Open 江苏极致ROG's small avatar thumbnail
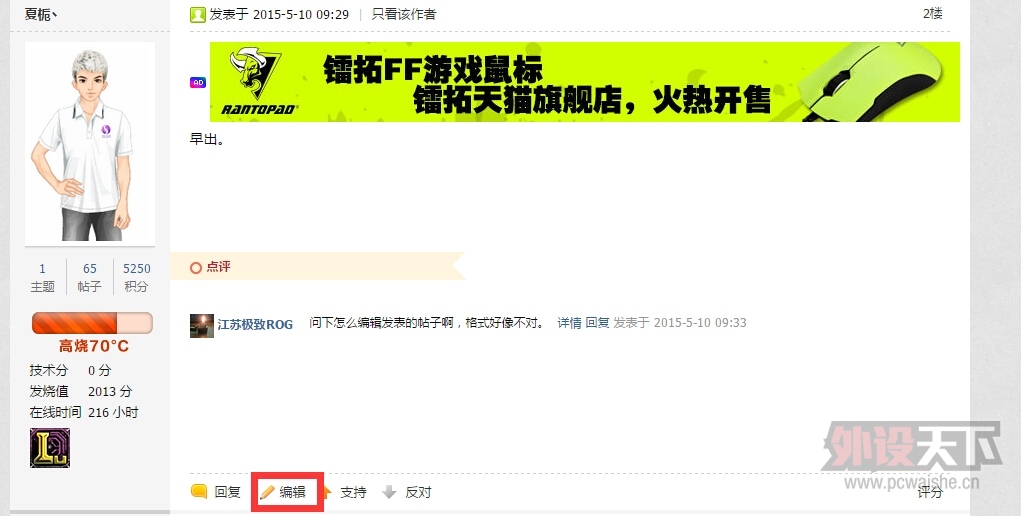Screen dimensions: 1021x516 (202, 326)
